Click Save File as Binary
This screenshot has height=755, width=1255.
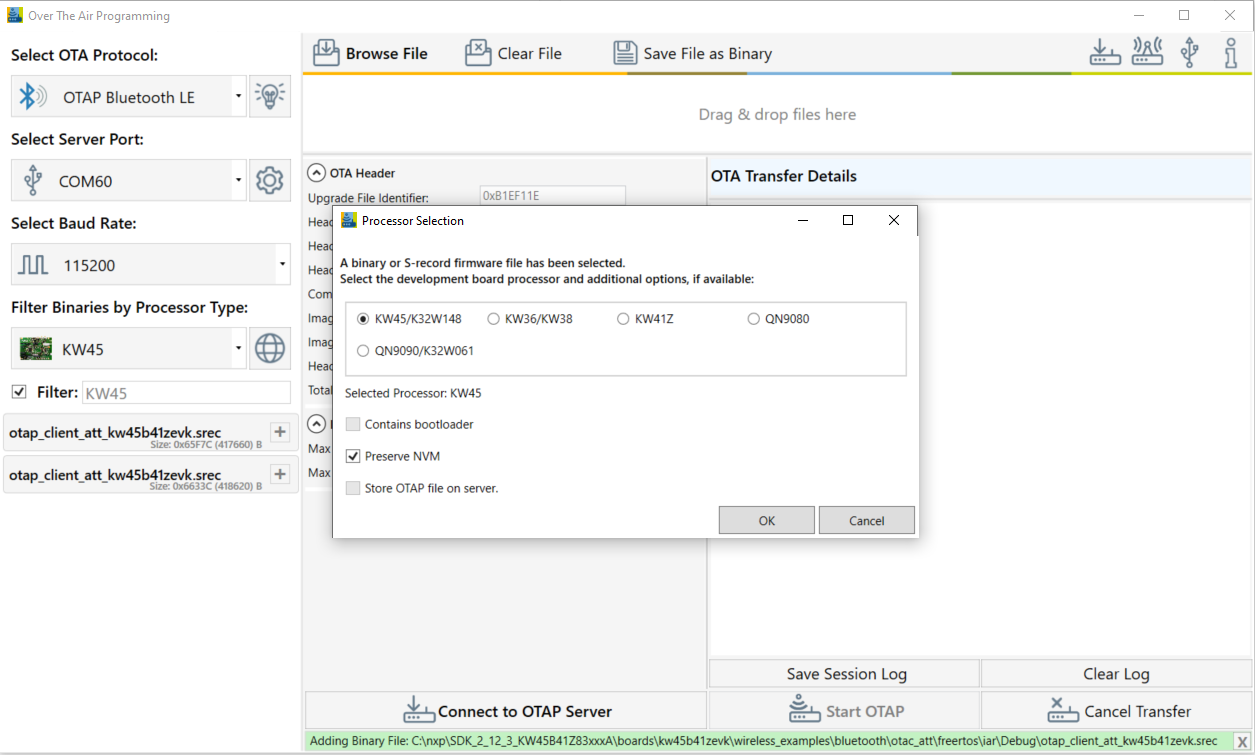click(692, 54)
